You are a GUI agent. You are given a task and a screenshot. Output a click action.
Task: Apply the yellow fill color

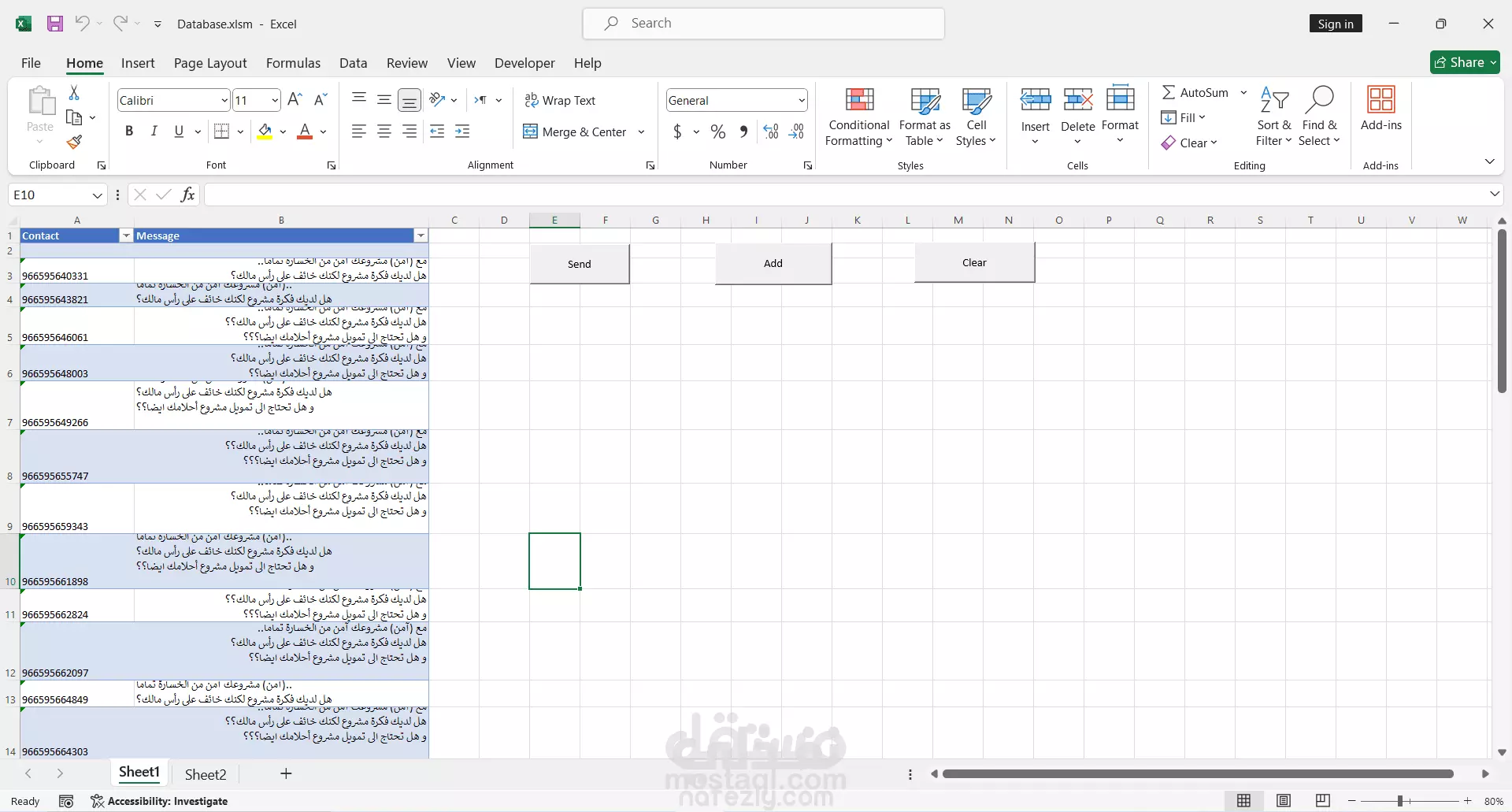point(265,132)
